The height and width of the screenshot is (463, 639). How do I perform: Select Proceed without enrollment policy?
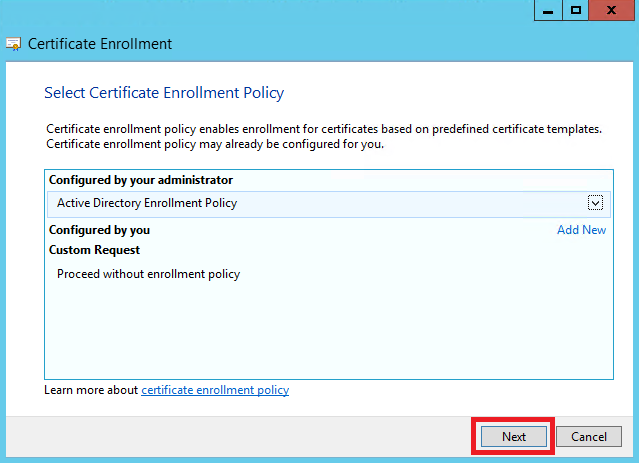pos(148,274)
